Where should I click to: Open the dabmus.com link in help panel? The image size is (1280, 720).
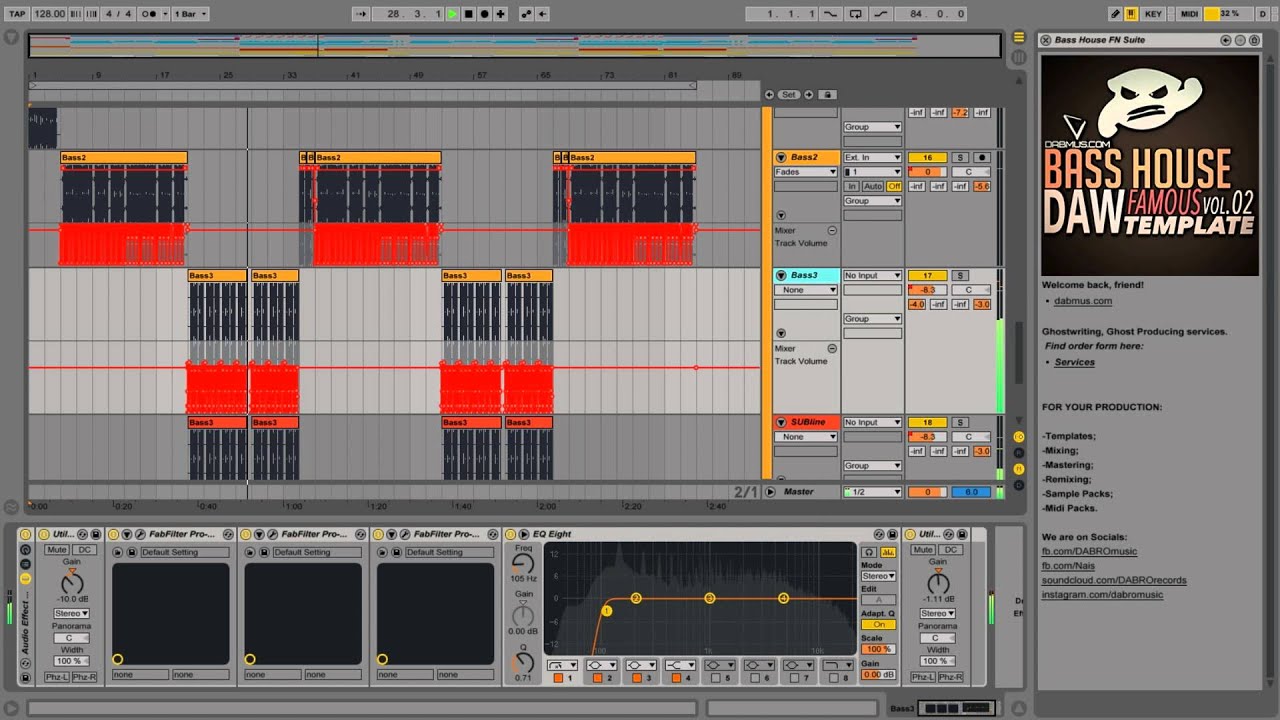(x=1083, y=301)
